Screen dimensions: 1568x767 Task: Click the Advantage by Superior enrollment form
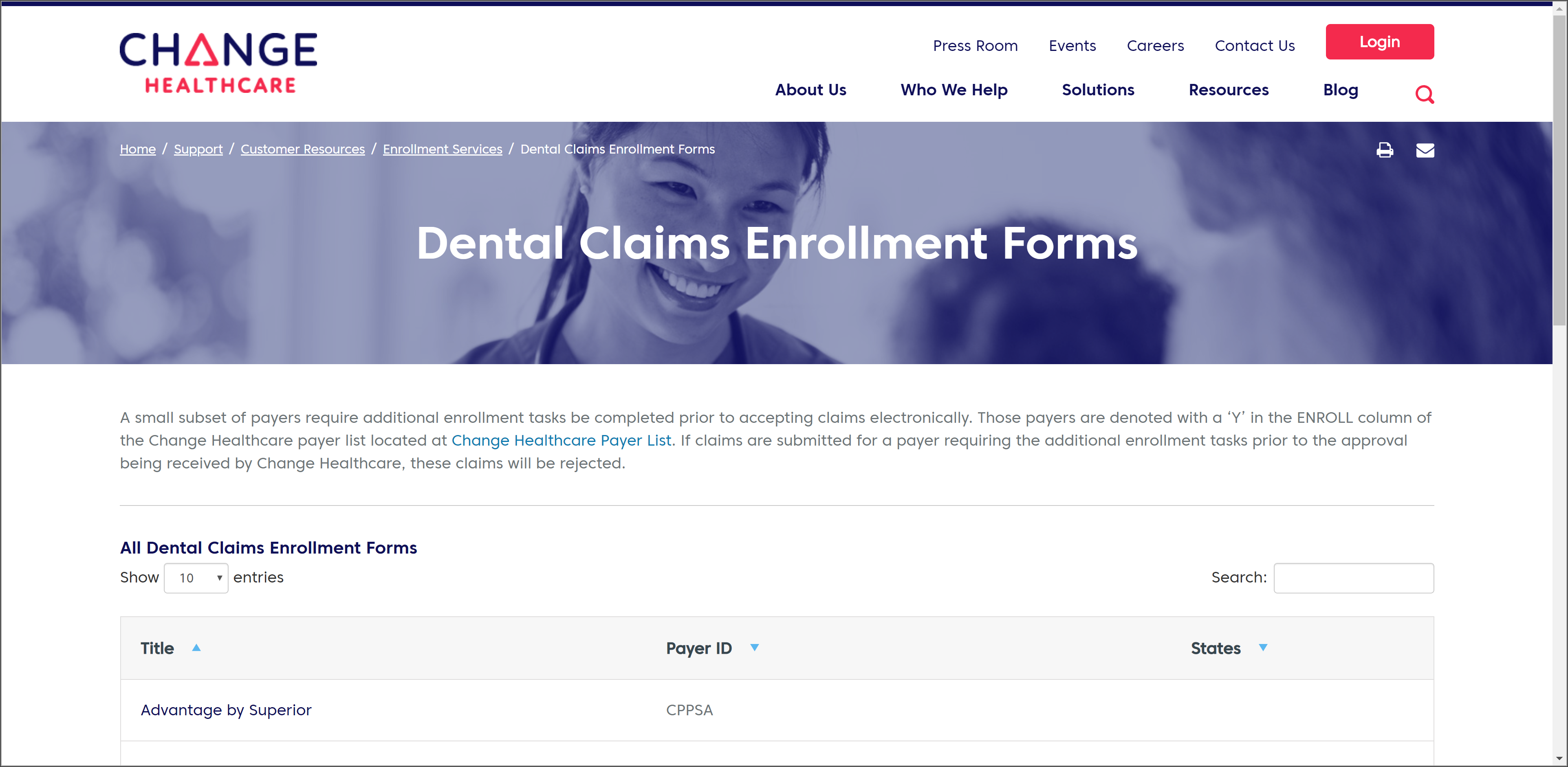coord(226,710)
